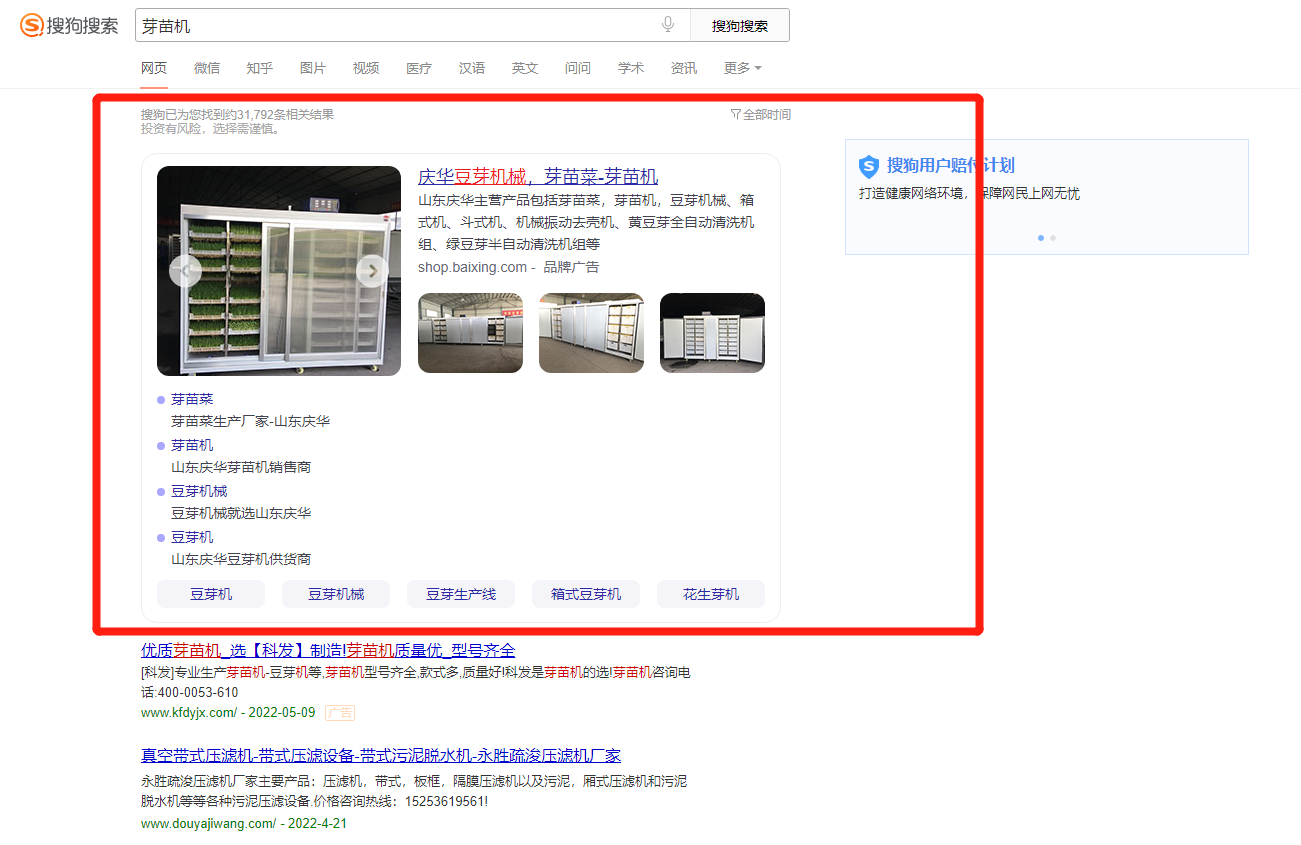Click the 箱式豆芽机 tag button
This screenshot has height=845, width=1301.
(586, 594)
